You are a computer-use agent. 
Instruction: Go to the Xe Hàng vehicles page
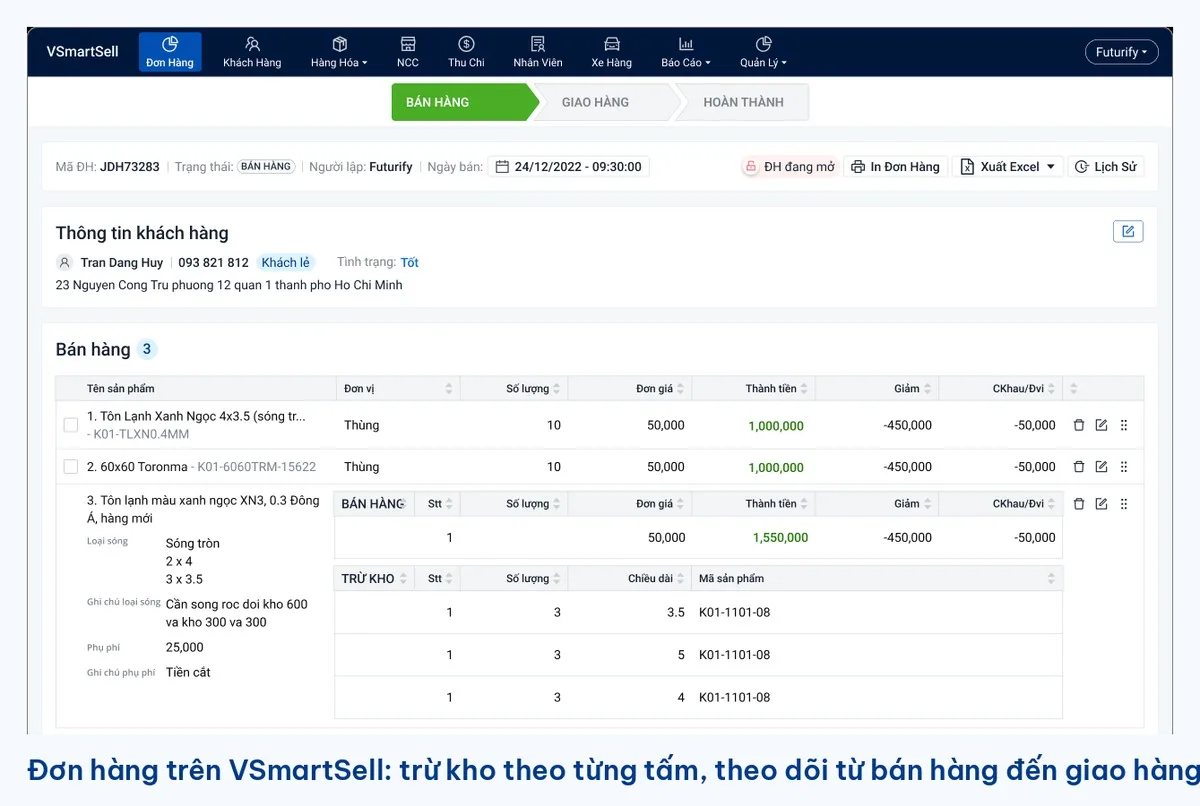tap(611, 52)
